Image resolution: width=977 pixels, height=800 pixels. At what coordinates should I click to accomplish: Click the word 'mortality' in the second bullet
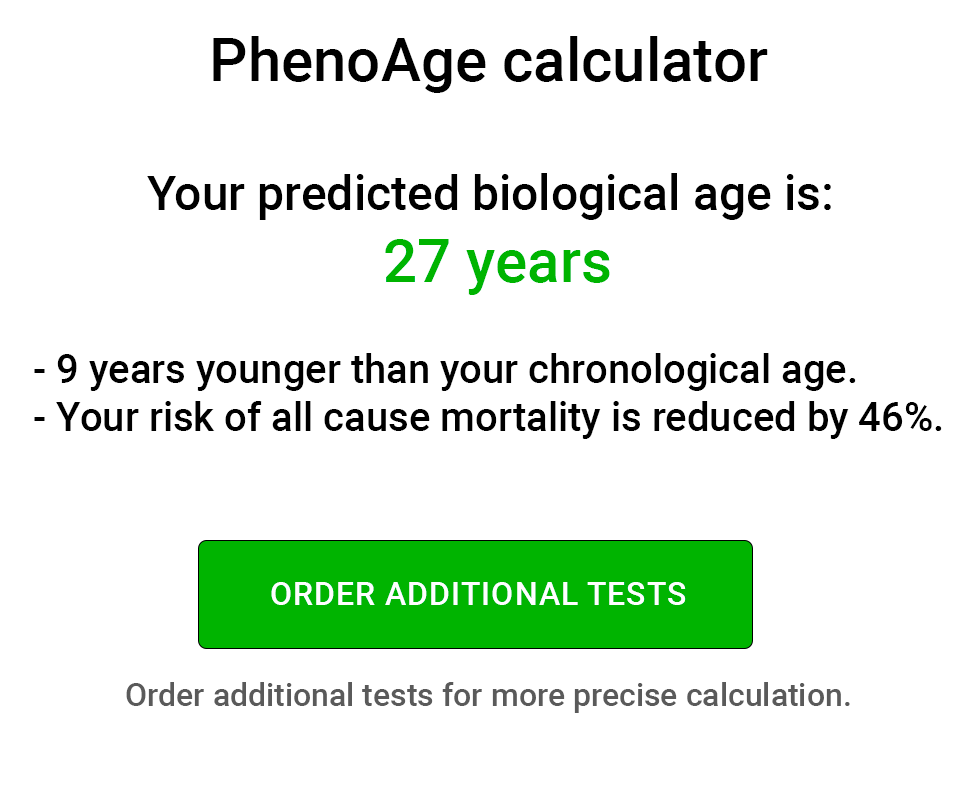521,417
